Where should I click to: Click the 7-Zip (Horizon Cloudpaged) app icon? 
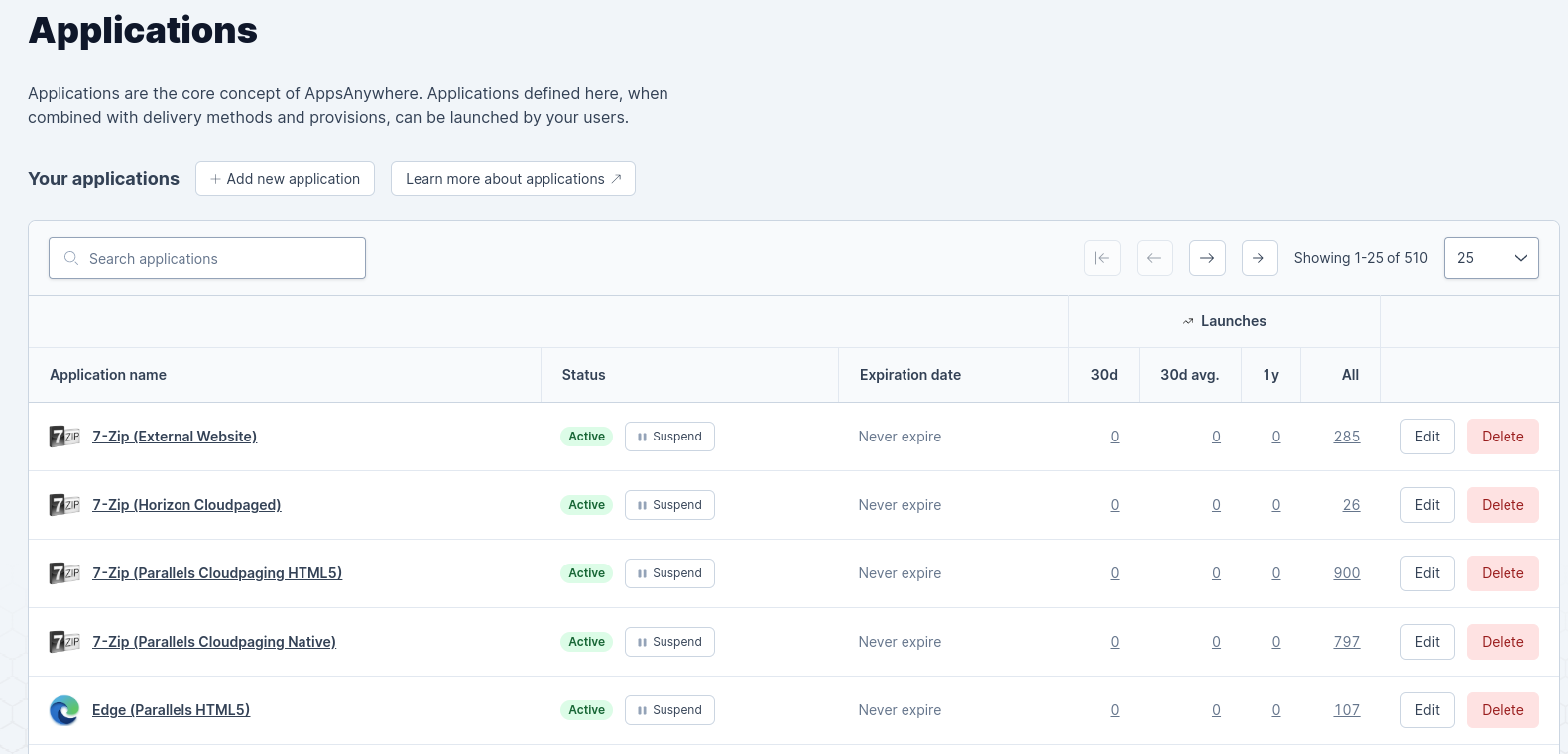64,505
